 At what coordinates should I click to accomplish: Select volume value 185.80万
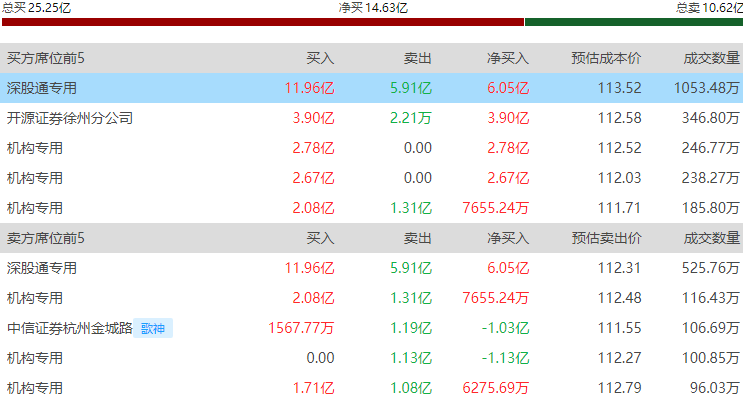(x=711, y=208)
